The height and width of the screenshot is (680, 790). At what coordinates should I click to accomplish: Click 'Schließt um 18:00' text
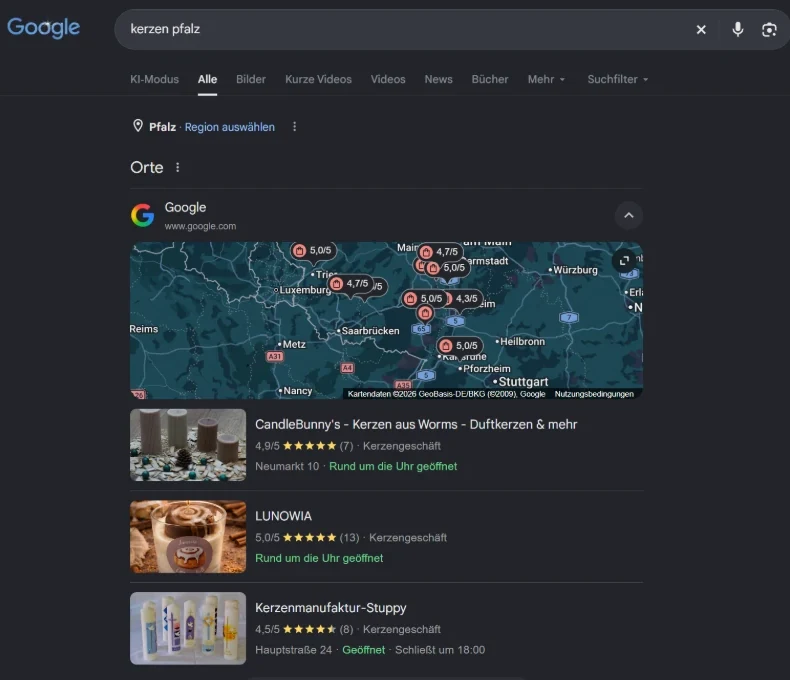click(440, 650)
